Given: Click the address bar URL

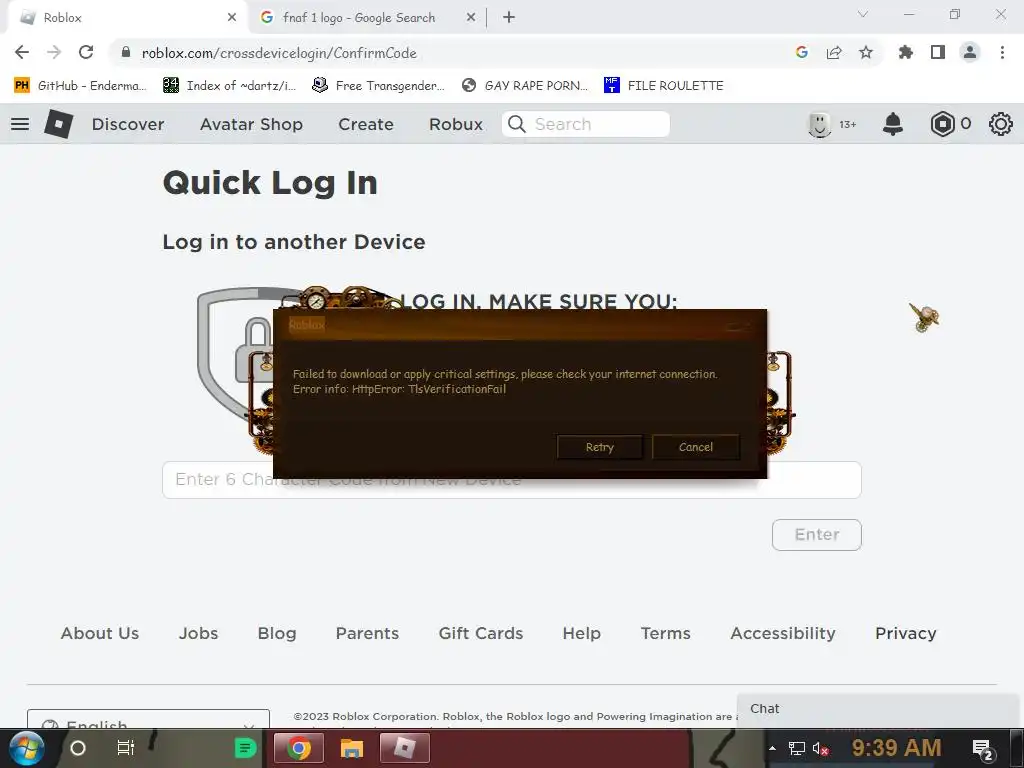Looking at the screenshot, I should pos(279,53).
